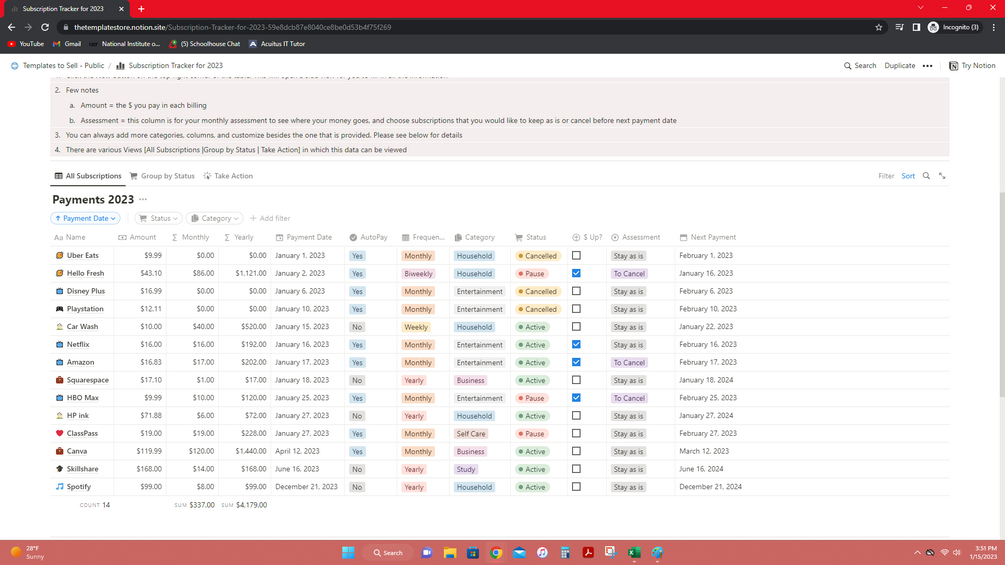Check the $ Up? box for Disney Plus
Screen dimensions: 1005x565
(576, 291)
